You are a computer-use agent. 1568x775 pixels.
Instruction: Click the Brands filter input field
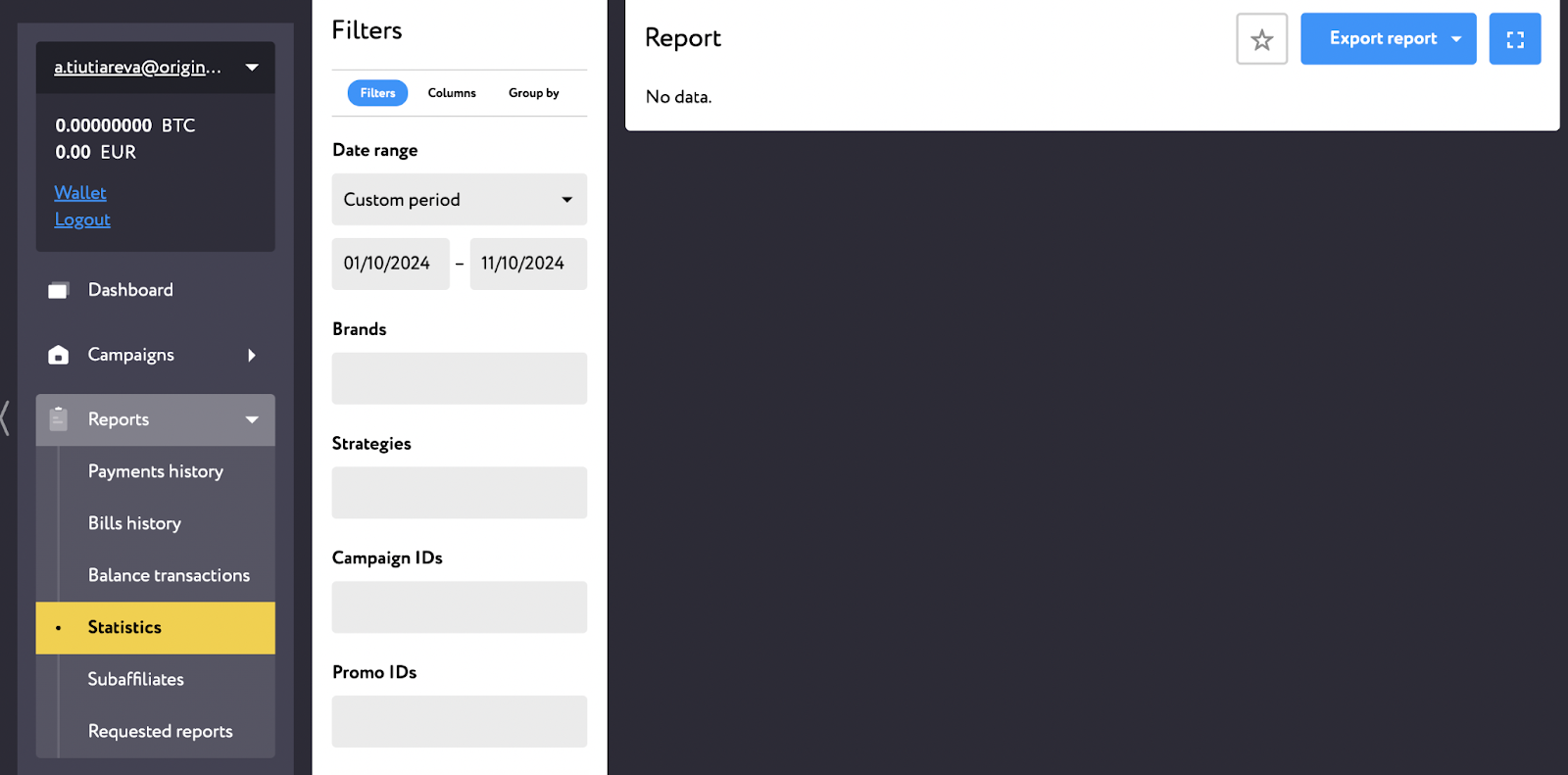[x=459, y=378]
